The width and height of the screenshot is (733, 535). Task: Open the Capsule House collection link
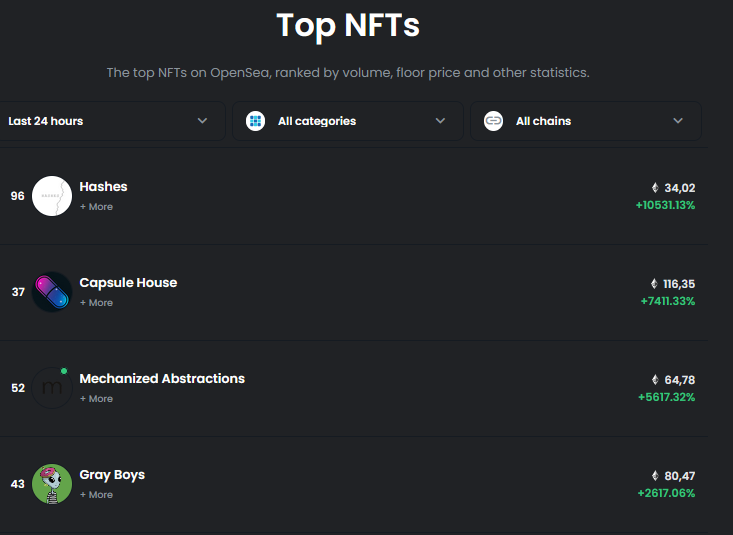click(128, 283)
